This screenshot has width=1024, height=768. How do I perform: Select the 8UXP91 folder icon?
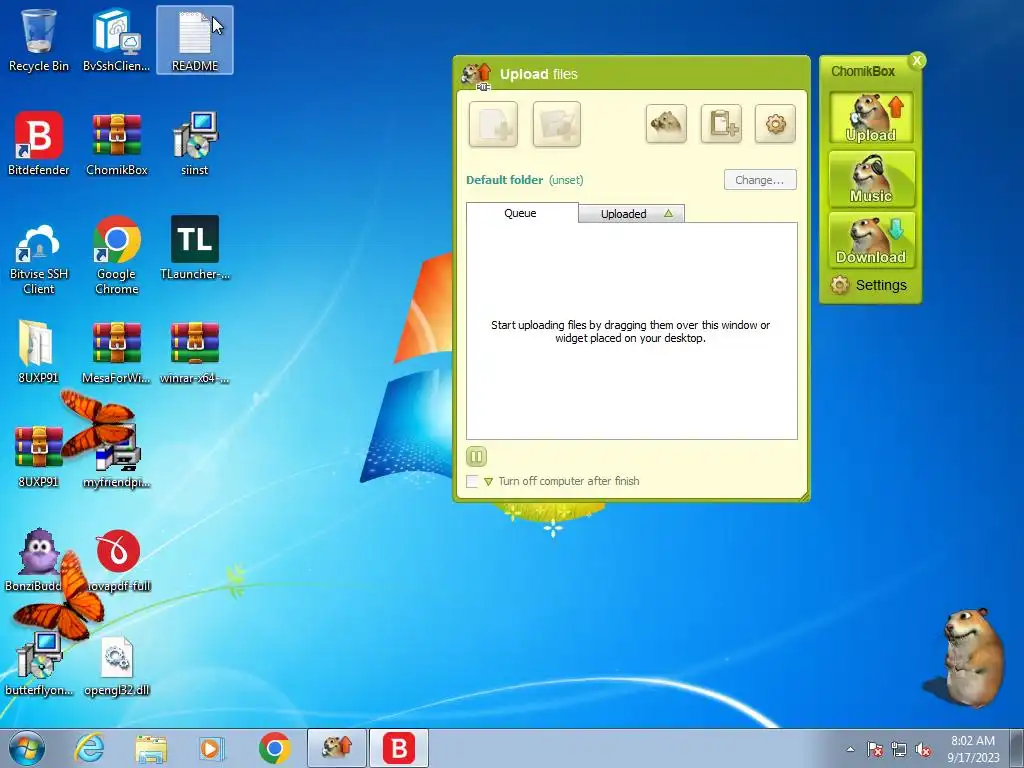[39, 351]
